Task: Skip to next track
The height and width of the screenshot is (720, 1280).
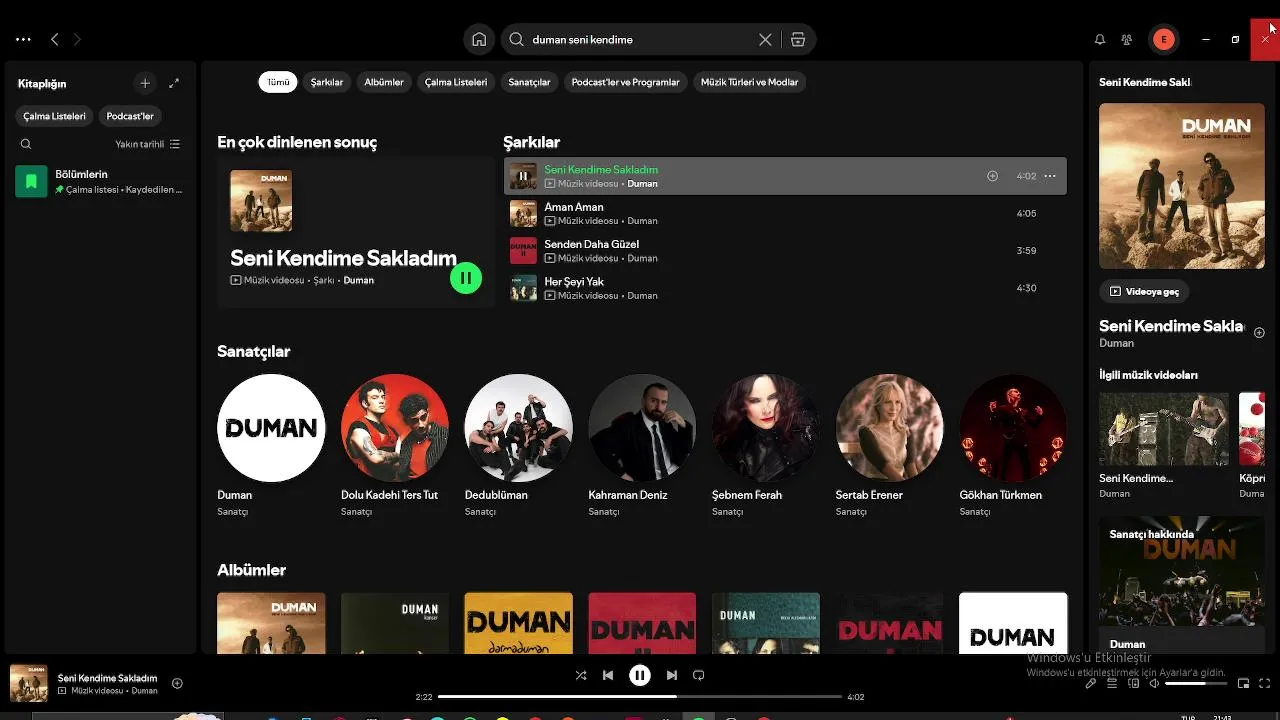Action: [x=672, y=675]
